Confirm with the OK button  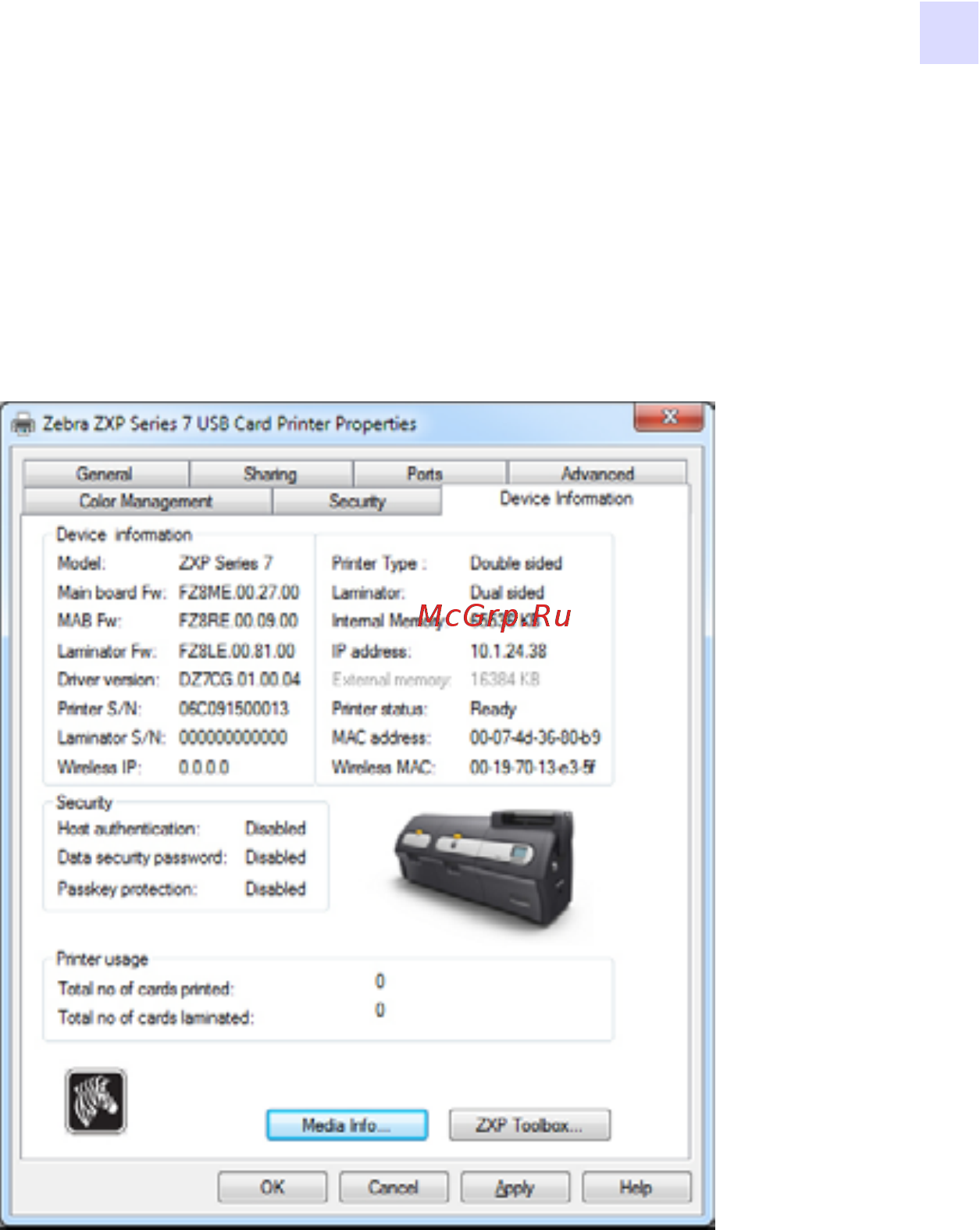point(273,1187)
